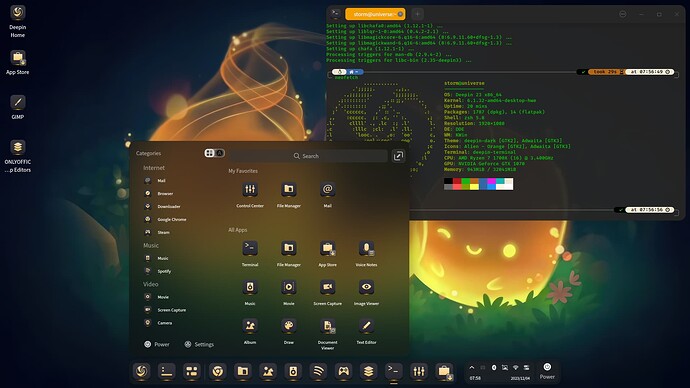Open the Draw application
Viewport: 690px width, 388px height.
click(289, 326)
